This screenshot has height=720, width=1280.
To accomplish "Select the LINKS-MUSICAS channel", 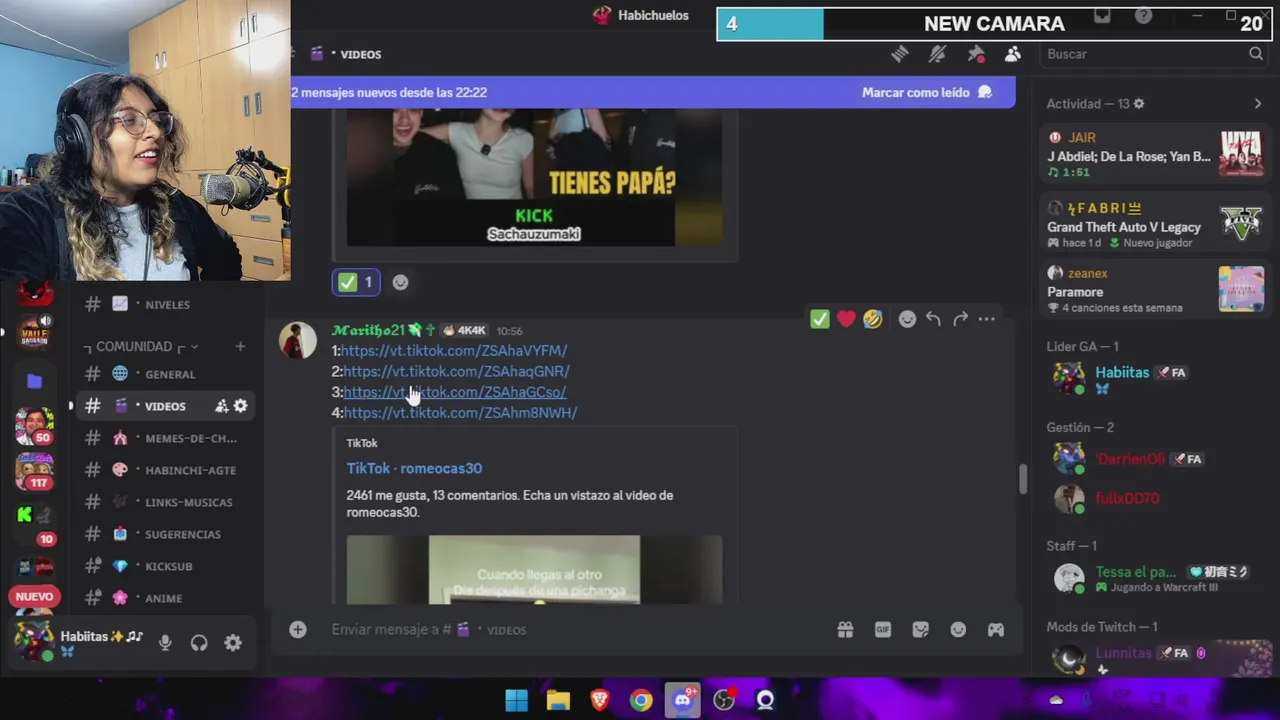I will (x=165, y=502).
